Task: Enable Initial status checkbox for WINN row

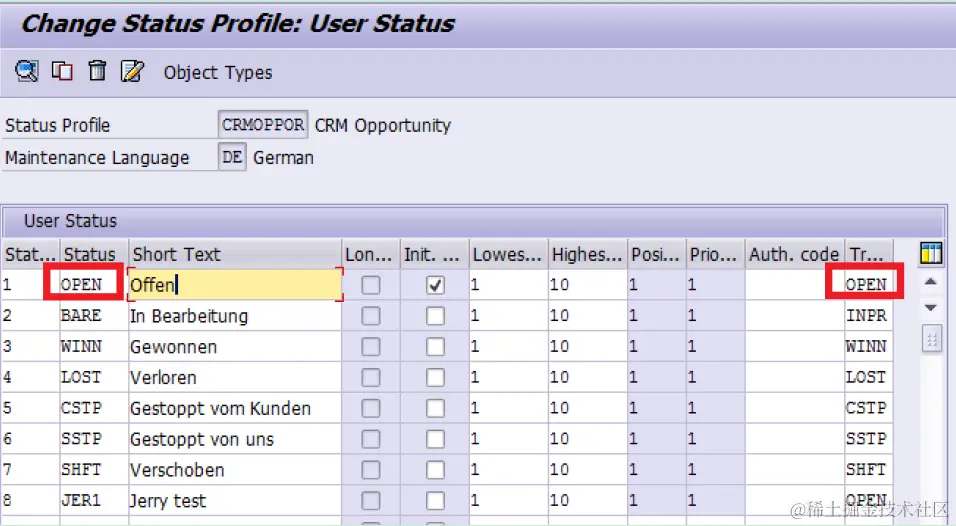Action: [x=435, y=347]
